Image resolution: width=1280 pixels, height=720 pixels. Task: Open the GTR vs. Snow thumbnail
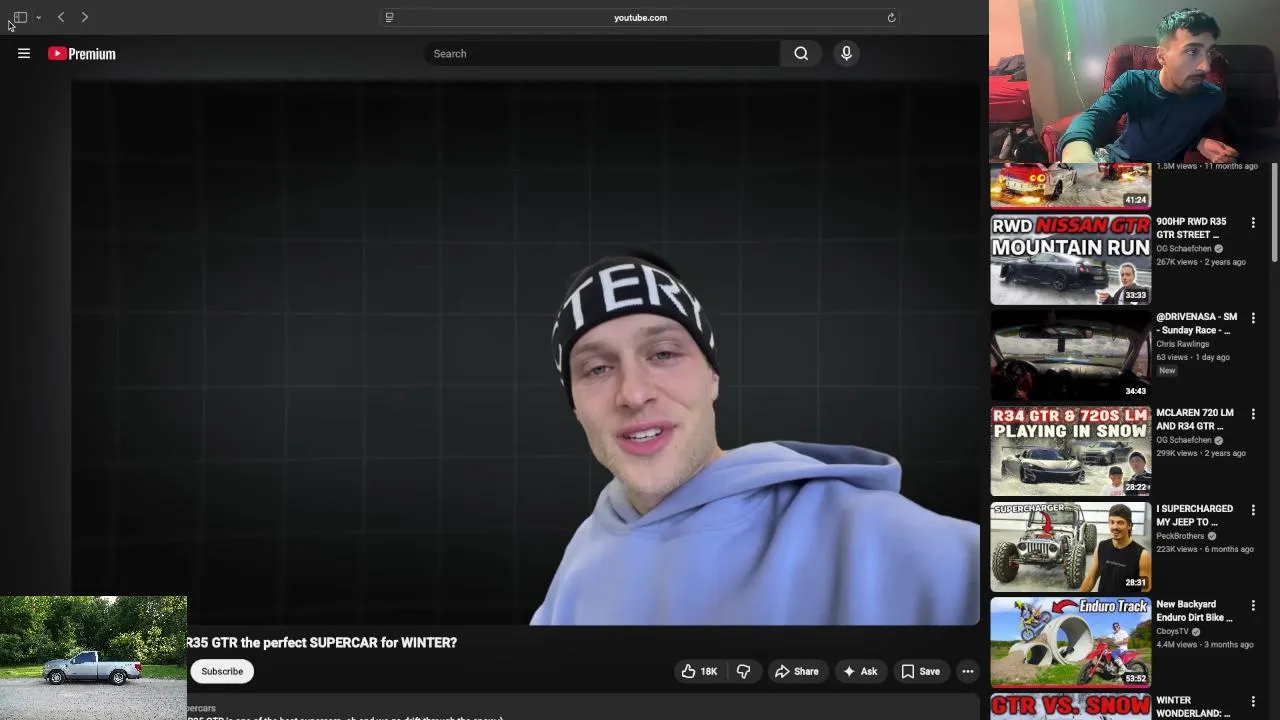point(1071,707)
